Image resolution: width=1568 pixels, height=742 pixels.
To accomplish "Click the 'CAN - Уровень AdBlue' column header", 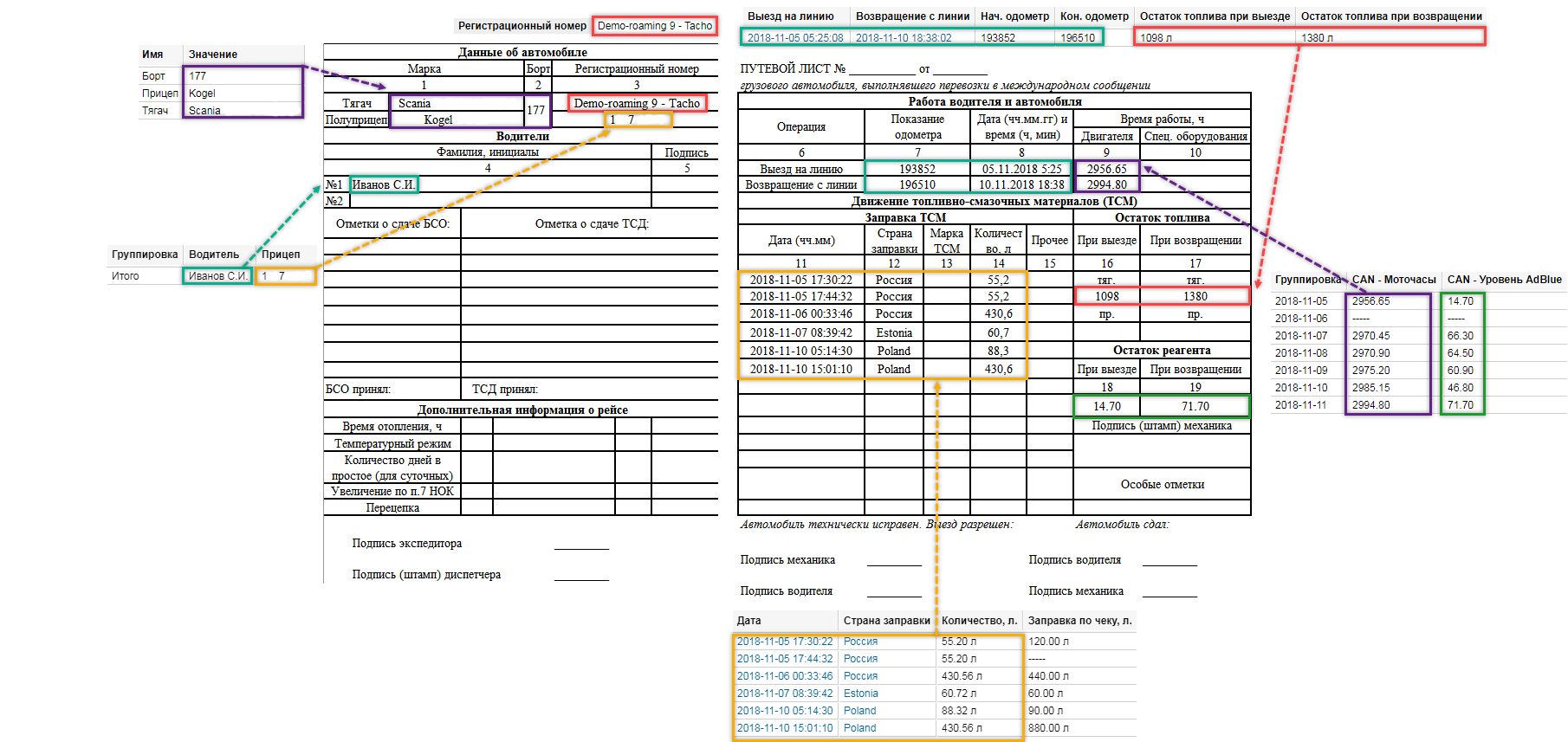I will click(1505, 280).
